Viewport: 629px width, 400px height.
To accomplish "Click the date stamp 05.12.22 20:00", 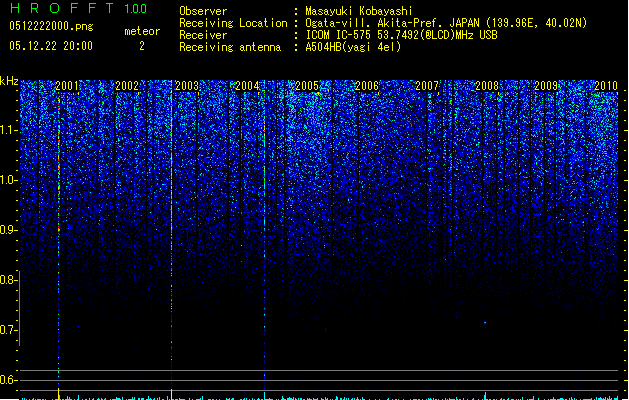I will point(51,46).
